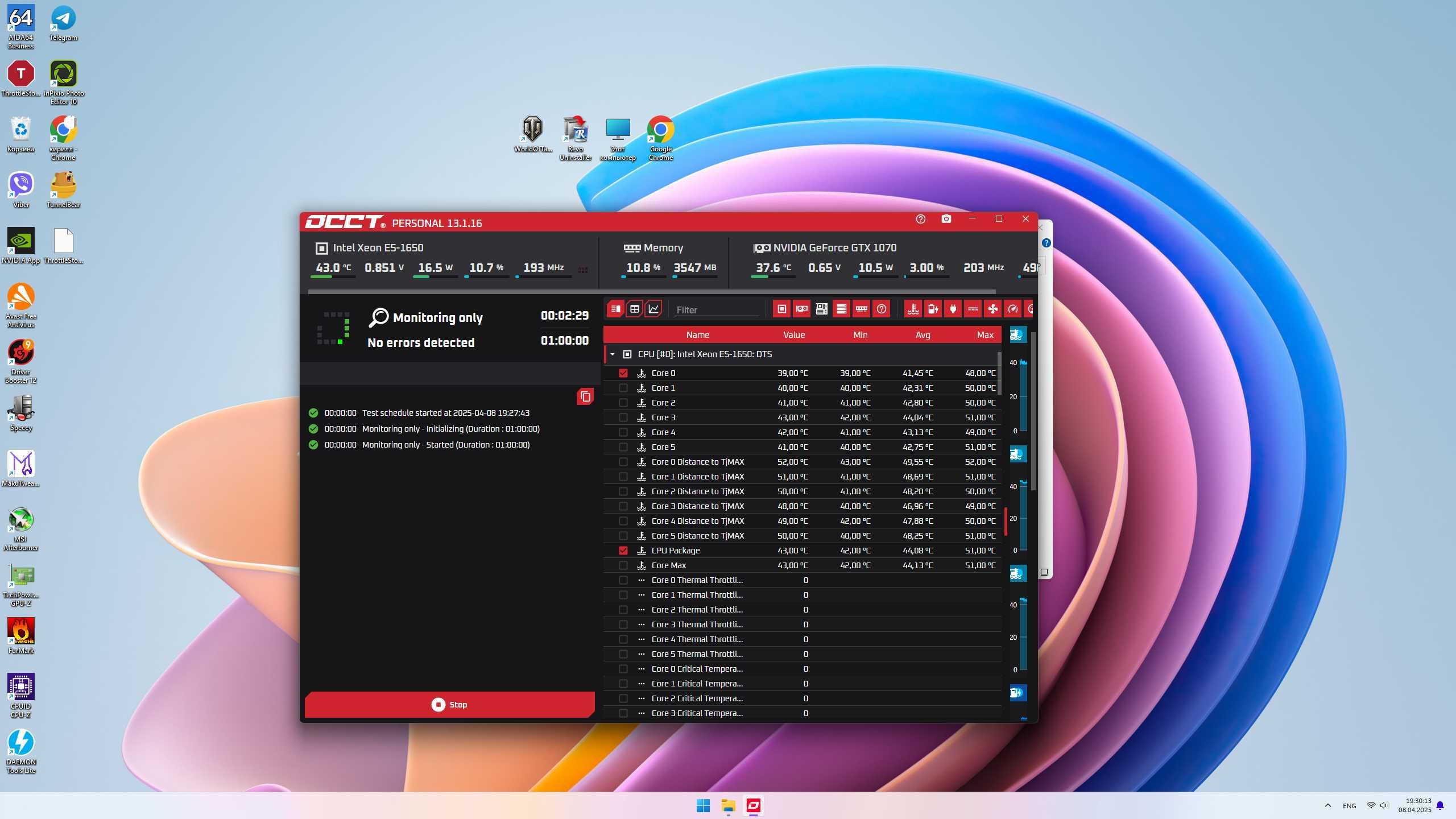Image resolution: width=1456 pixels, height=819 pixels.
Task: Take screenshot with OCCT camera icon
Action: [946, 219]
